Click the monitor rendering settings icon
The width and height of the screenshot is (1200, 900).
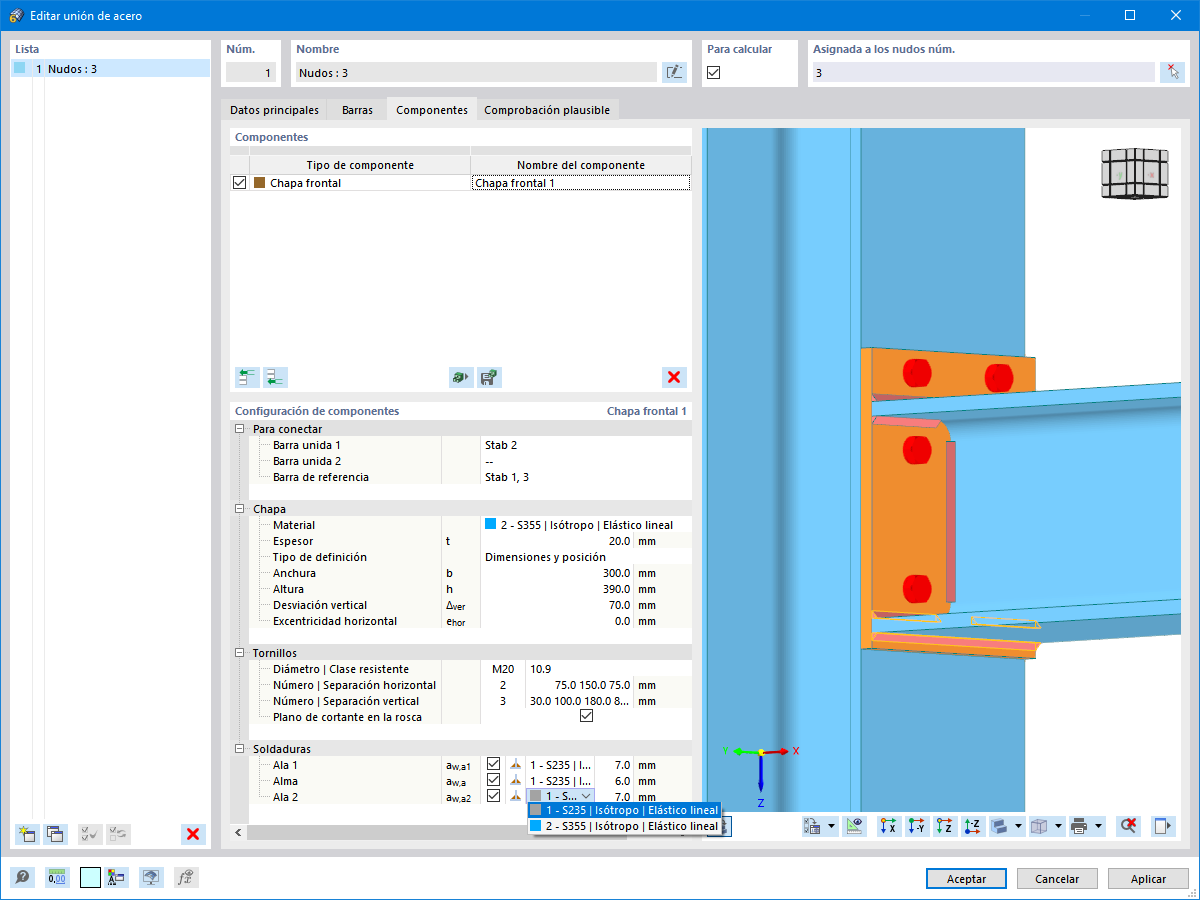pyautogui.click(x=151, y=878)
